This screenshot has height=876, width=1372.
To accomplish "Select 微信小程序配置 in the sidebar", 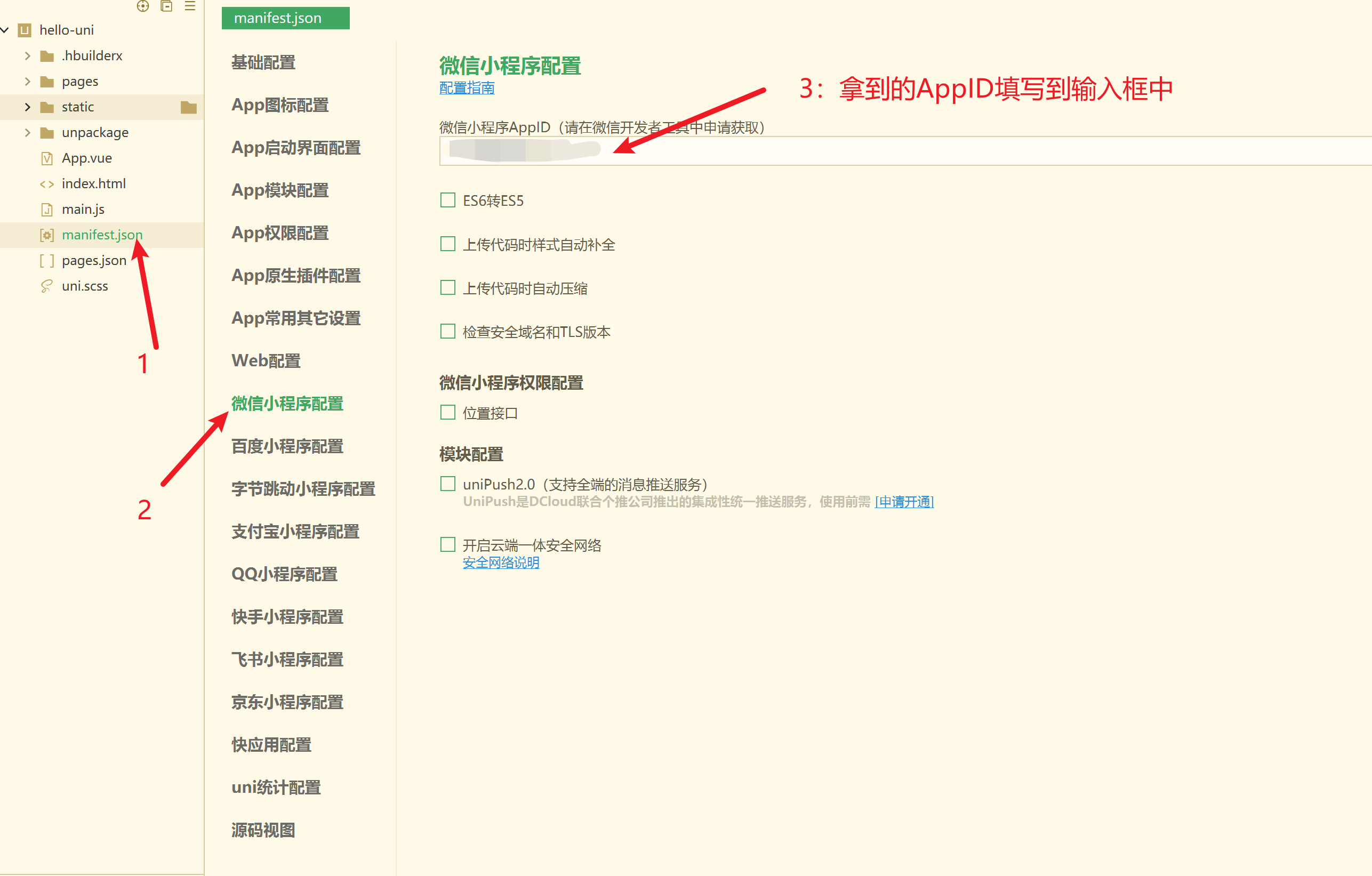I will click(287, 404).
